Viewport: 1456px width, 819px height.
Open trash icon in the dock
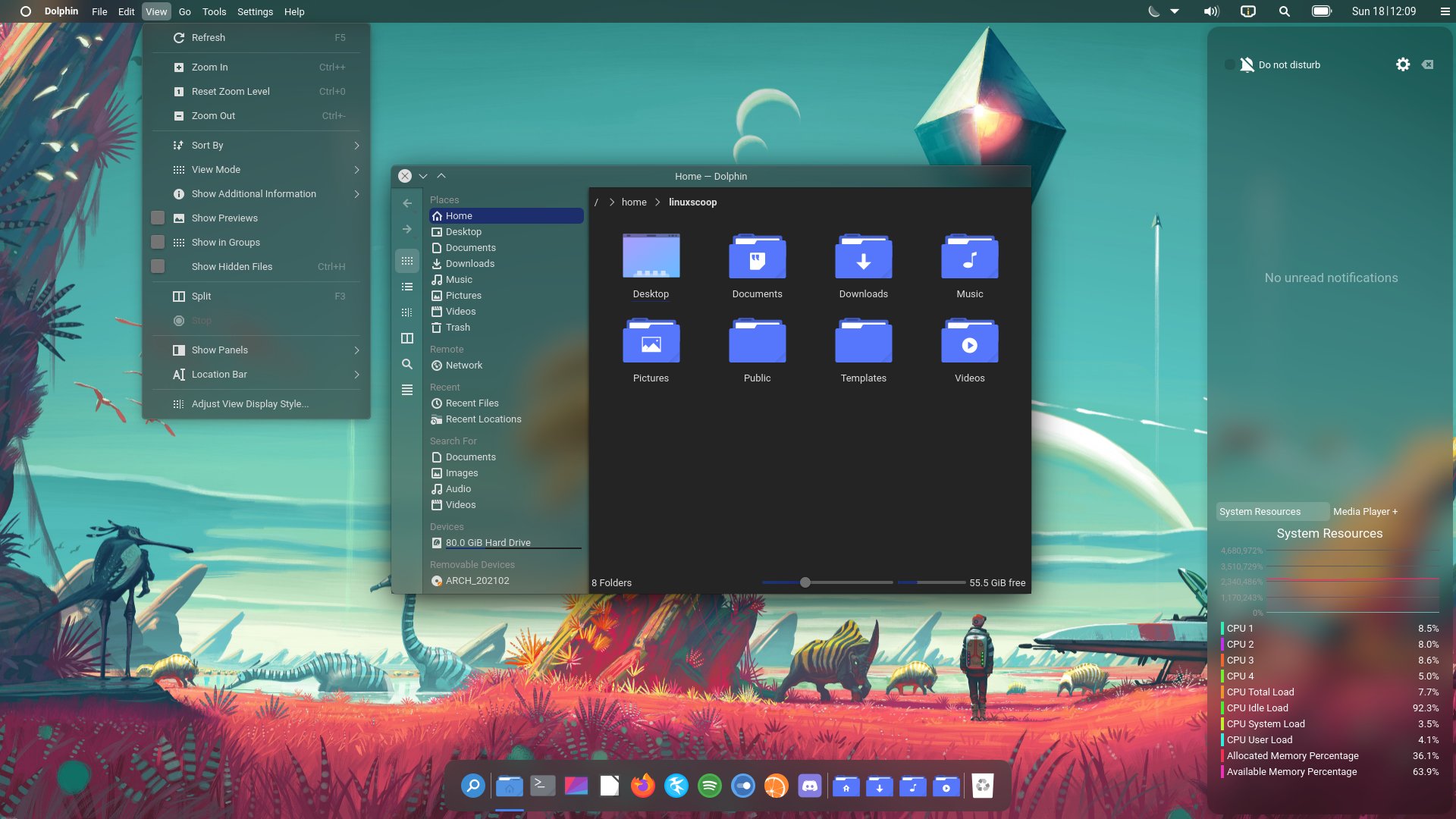[982, 786]
